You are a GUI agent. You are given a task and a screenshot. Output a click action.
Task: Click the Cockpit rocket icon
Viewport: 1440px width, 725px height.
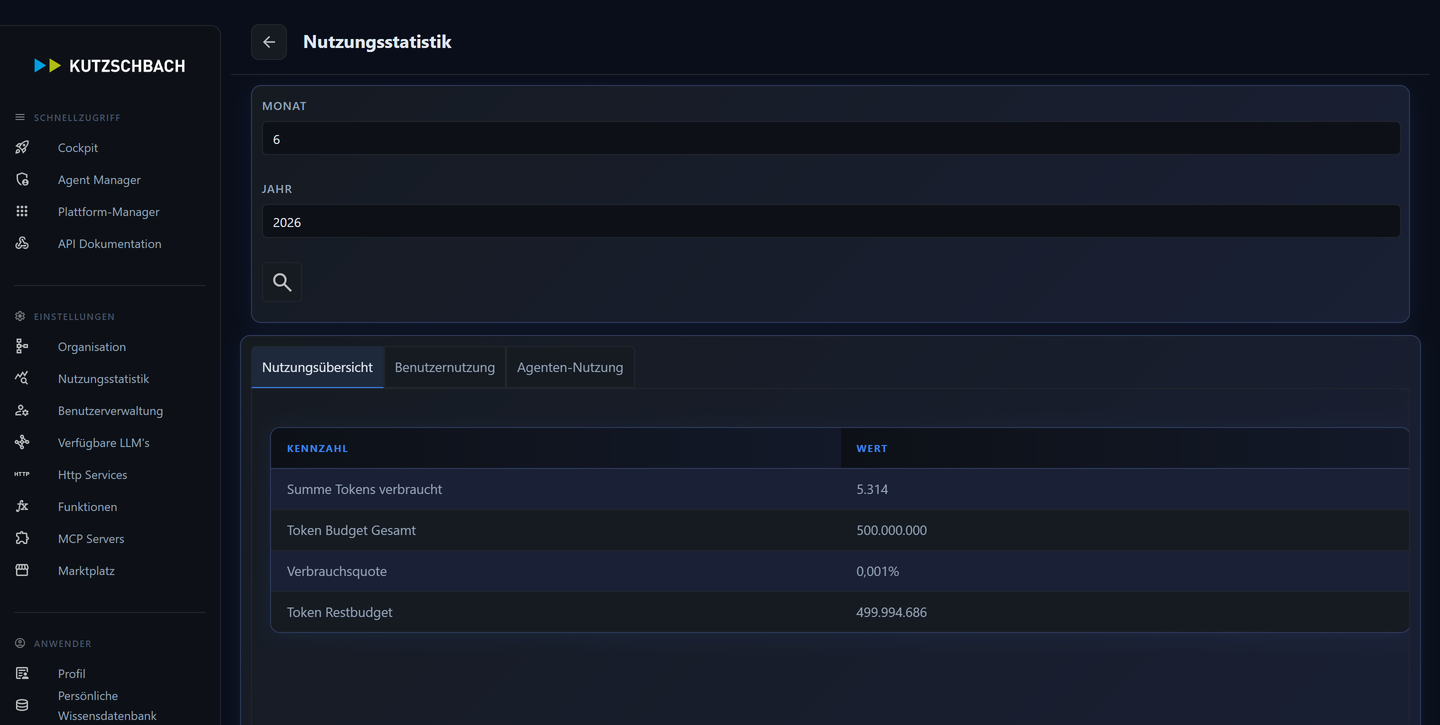point(22,148)
